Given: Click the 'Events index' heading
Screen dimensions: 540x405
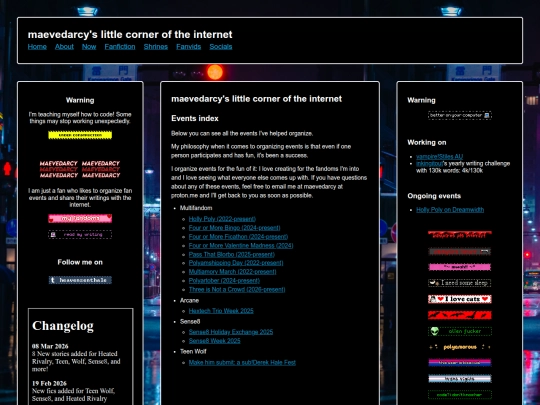Looking at the screenshot, I should [195, 118].
